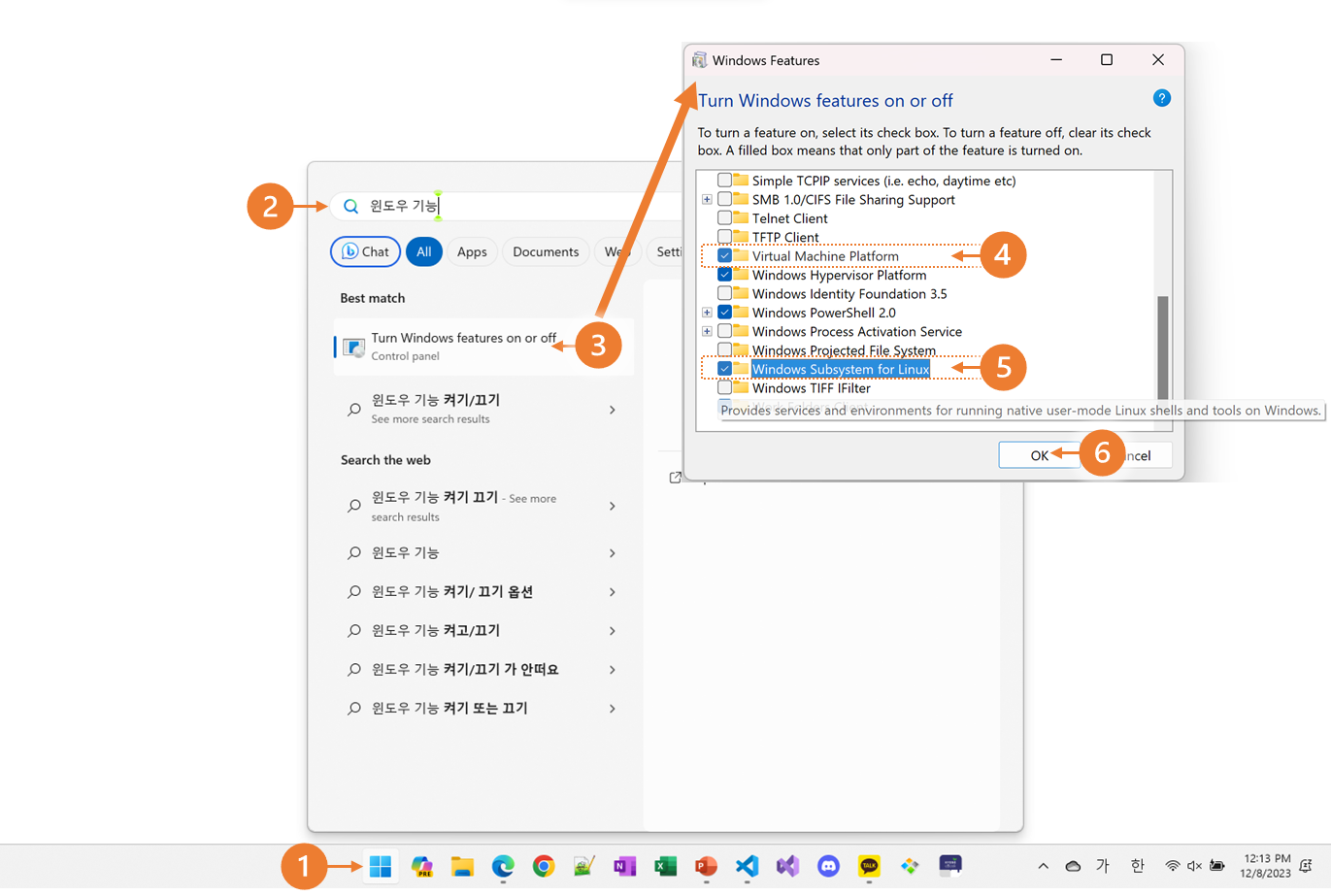The height and width of the screenshot is (896, 1331).
Task: Open Discord from the taskbar
Action: coord(828,866)
